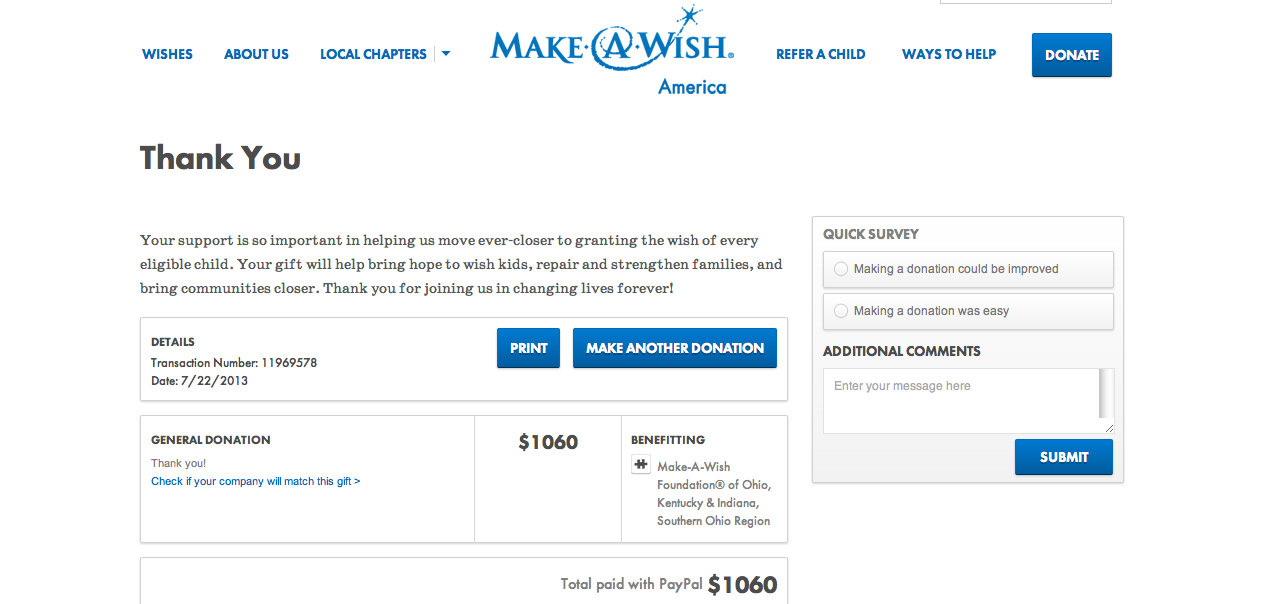Screen dimensions: 1264x604
Task: Click the puzzle-piece chapter icon under Benefitting
Action: tap(641, 465)
